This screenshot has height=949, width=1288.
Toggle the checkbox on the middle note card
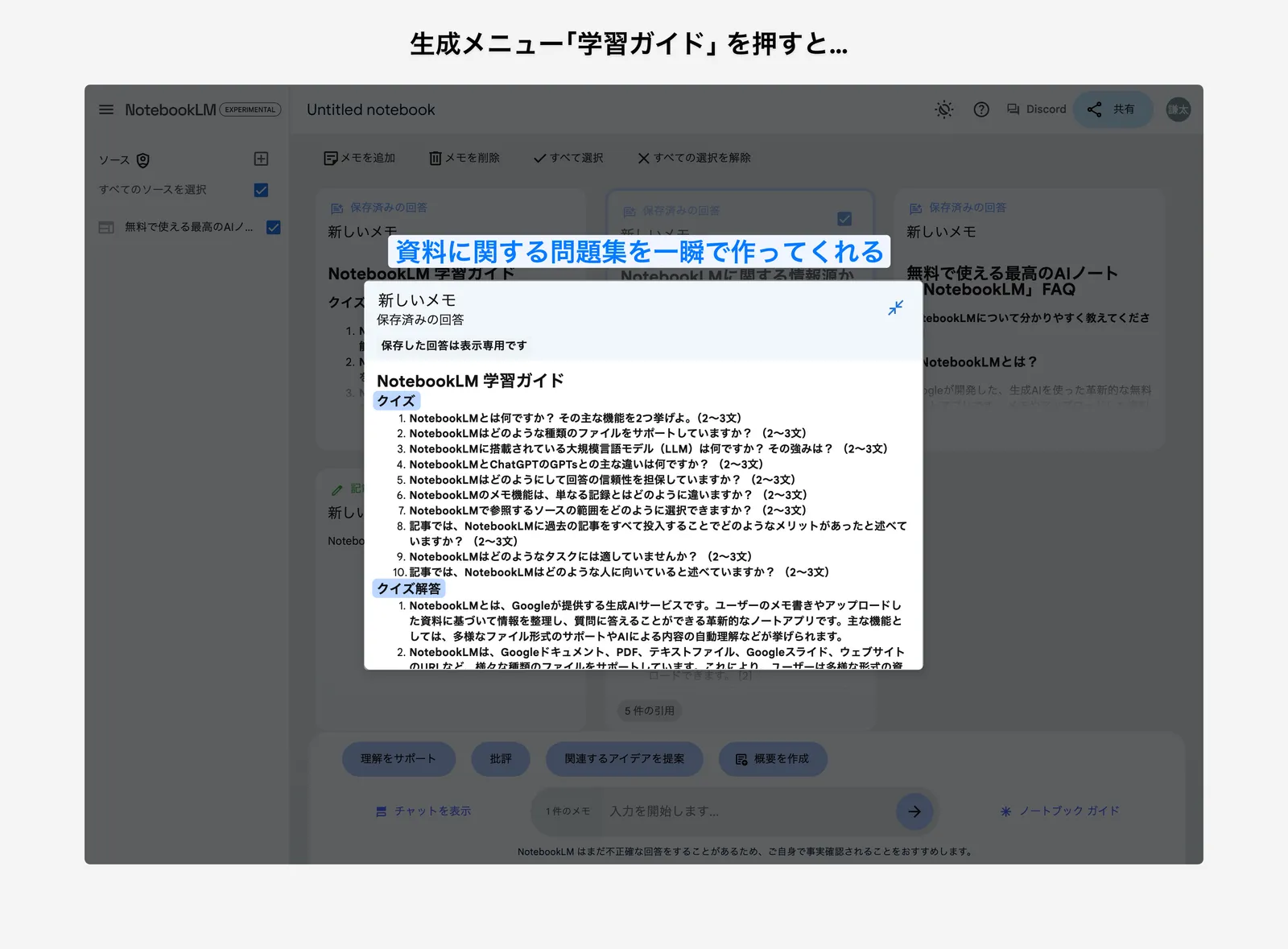(x=844, y=219)
